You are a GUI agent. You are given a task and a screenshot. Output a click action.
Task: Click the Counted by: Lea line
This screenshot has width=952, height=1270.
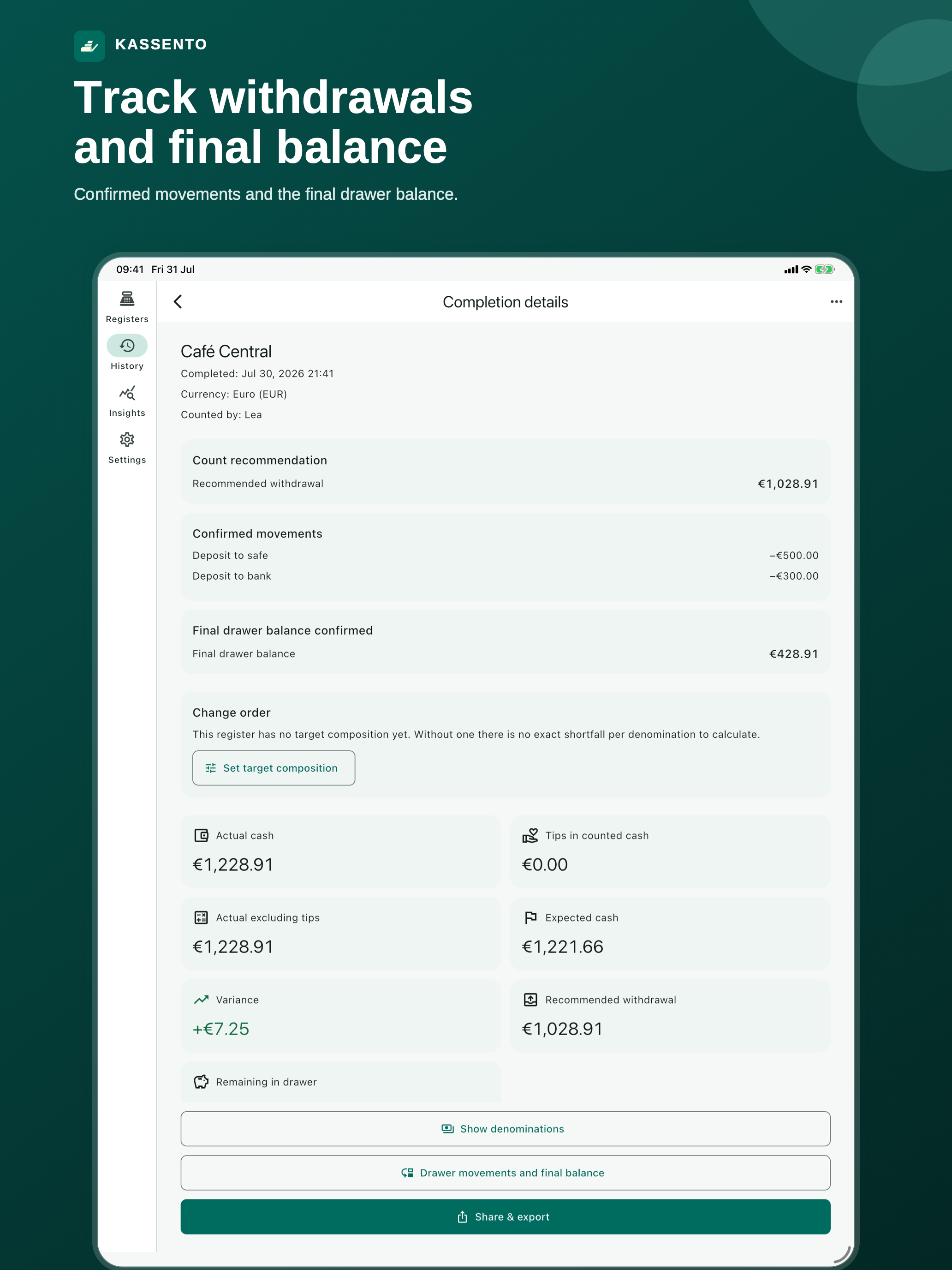[221, 414]
